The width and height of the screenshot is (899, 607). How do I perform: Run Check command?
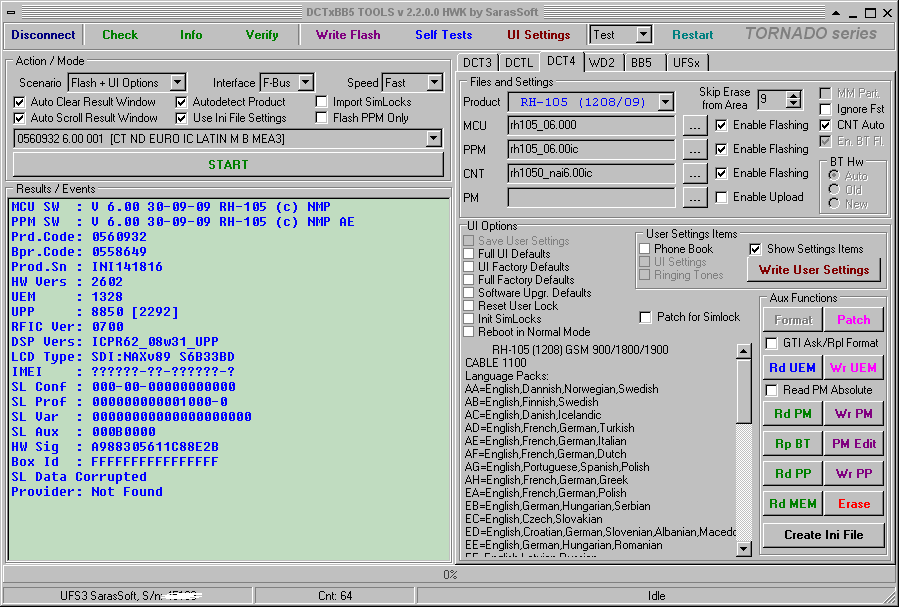tap(120, 35)
